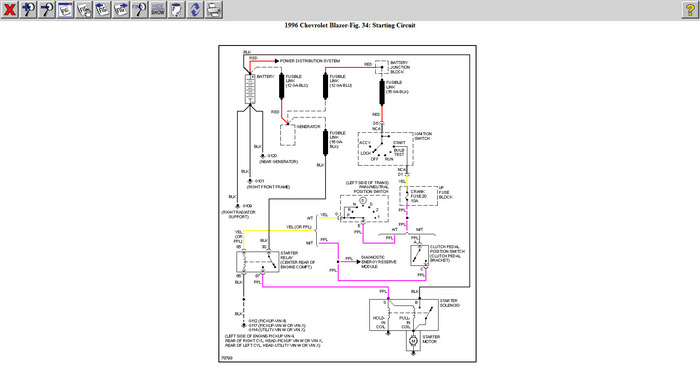Screen dimensions: 700x386
Task: Open the Find magnifier tool
Action: (139, 9)
